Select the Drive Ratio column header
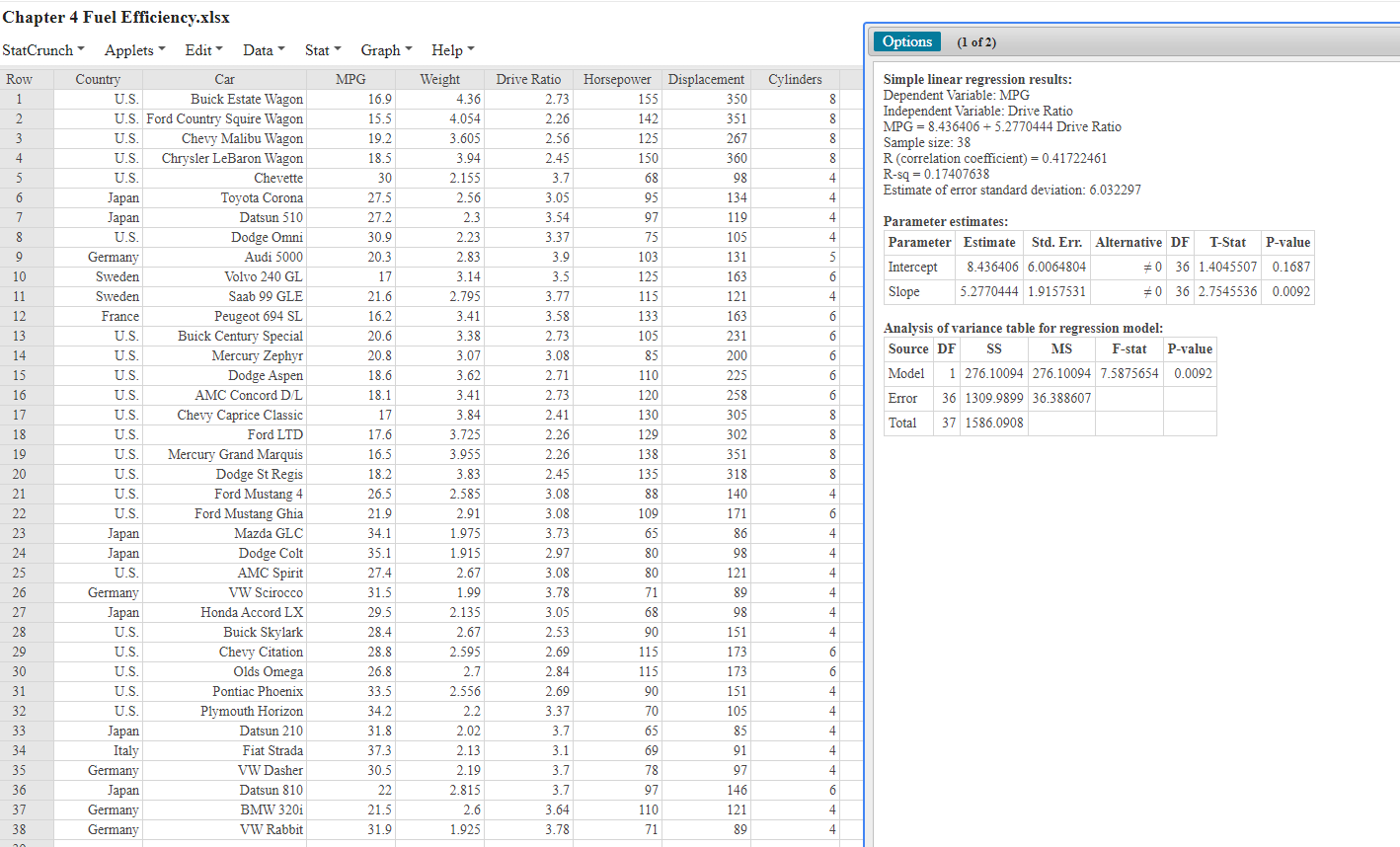This screenshot has width=1400, height=847. (528, 79)
